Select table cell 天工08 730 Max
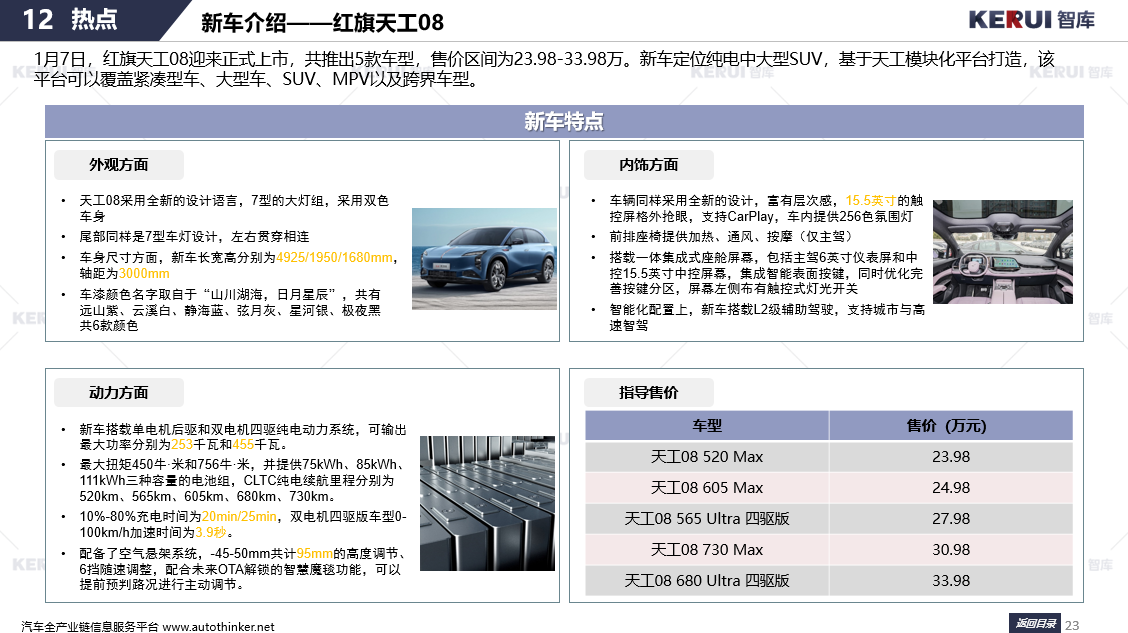Screen dimensions: 1128x633 (x=707, y=550)
